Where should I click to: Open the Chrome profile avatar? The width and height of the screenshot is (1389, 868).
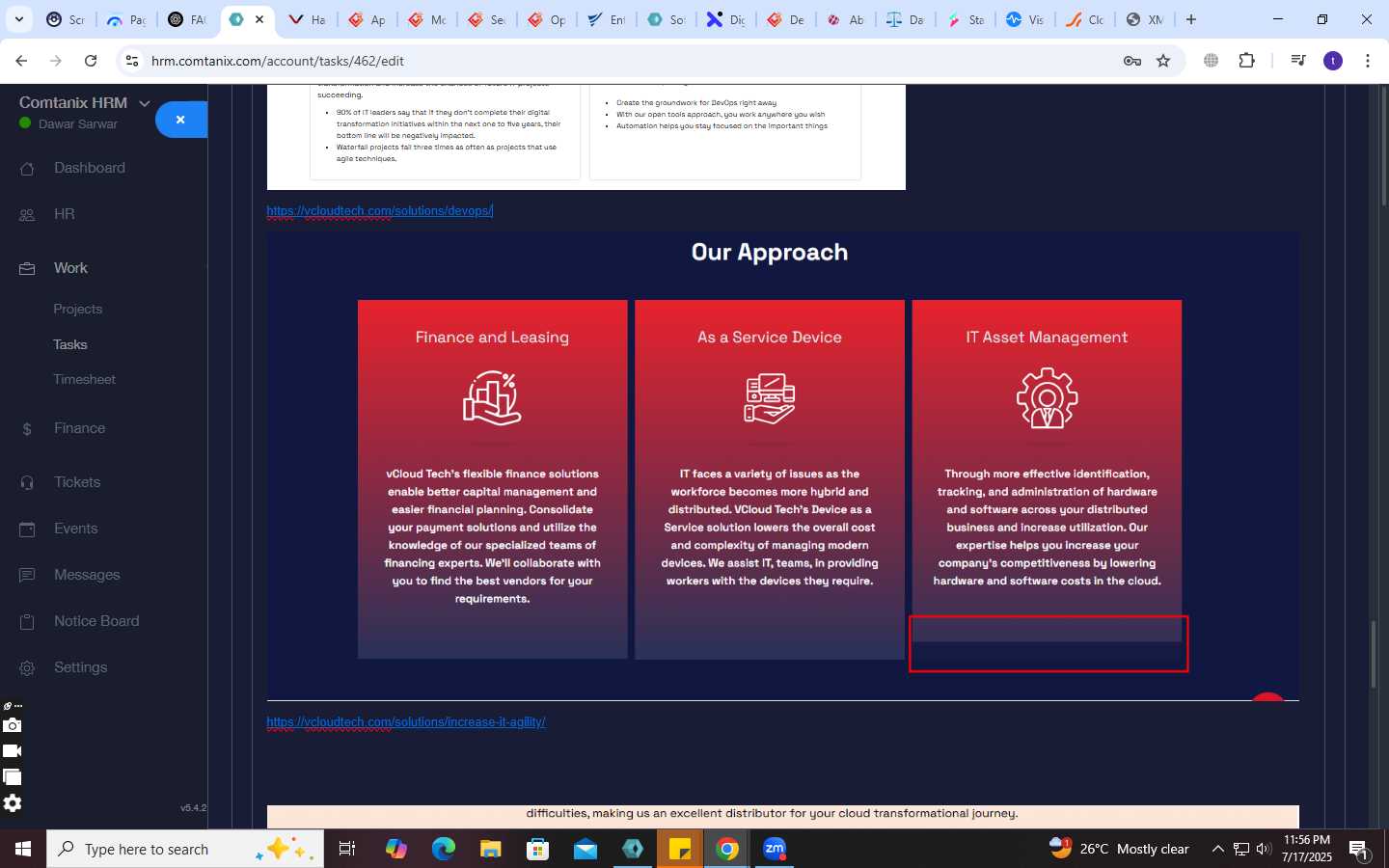click(1333, 61)
